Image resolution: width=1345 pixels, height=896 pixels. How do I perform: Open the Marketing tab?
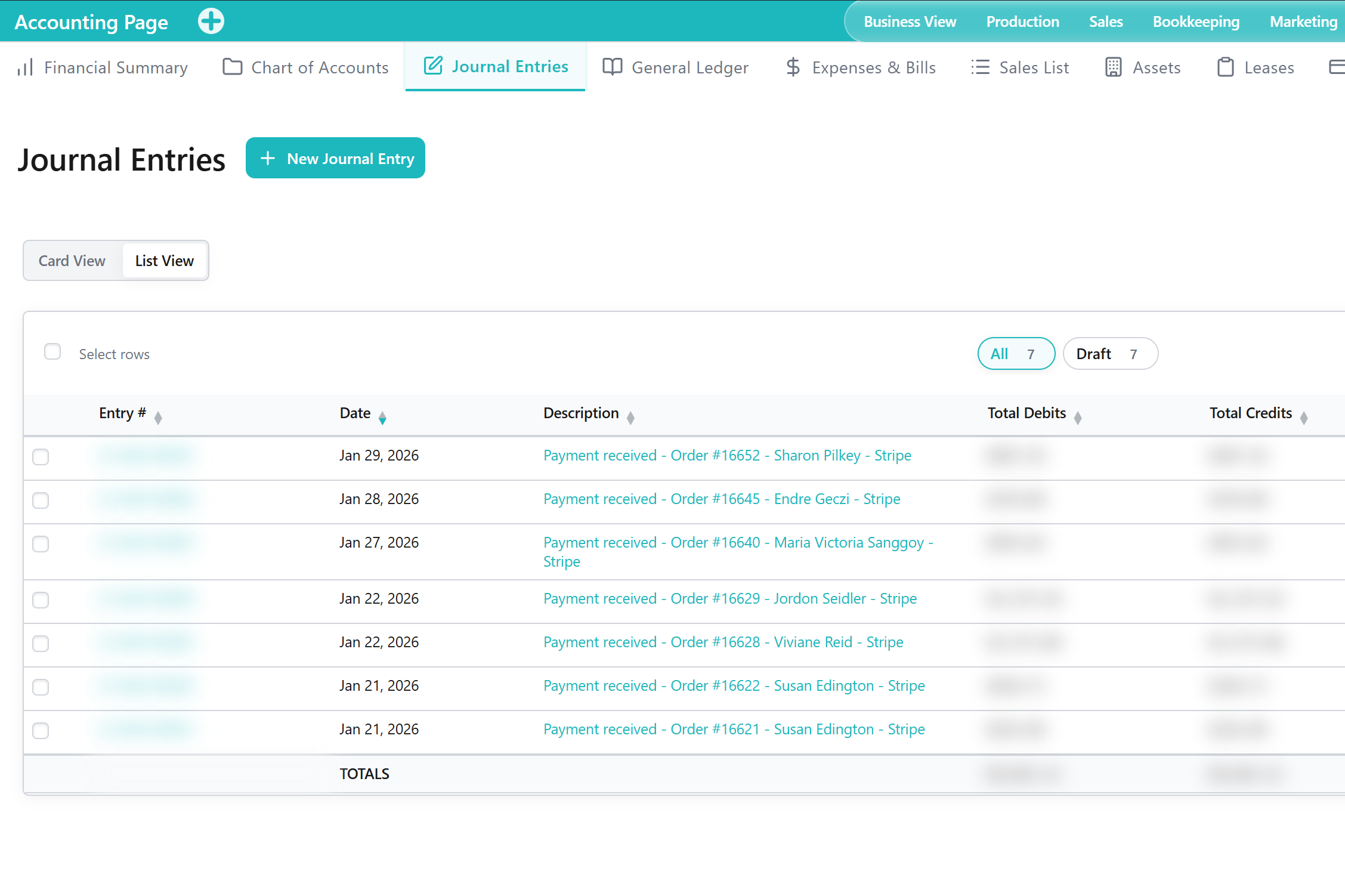pyautogui.click(x=1303, y=21)
